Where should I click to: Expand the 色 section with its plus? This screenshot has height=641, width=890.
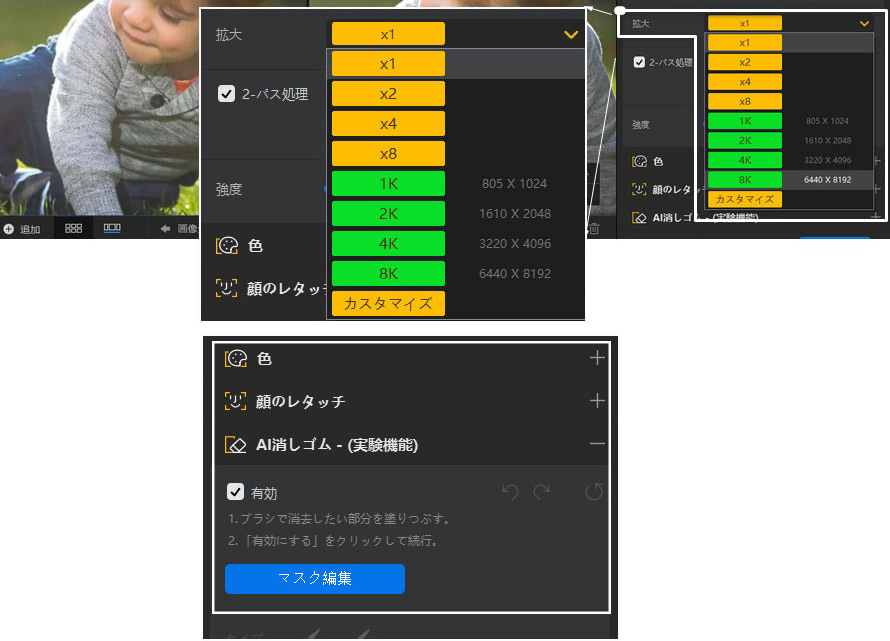pyautogui.click(x=596, y=358)
